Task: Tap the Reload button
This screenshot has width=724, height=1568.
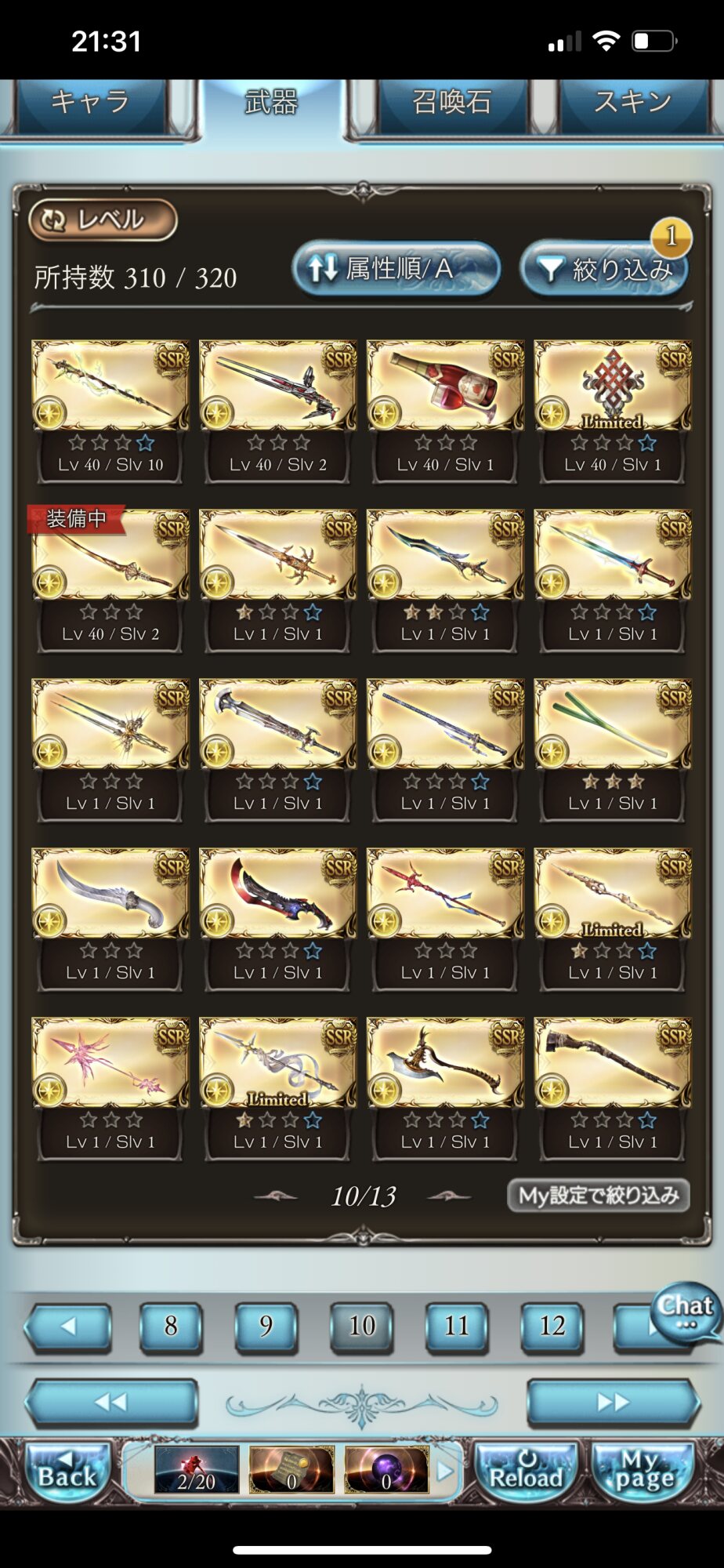Action: (x=526, y=1471)
